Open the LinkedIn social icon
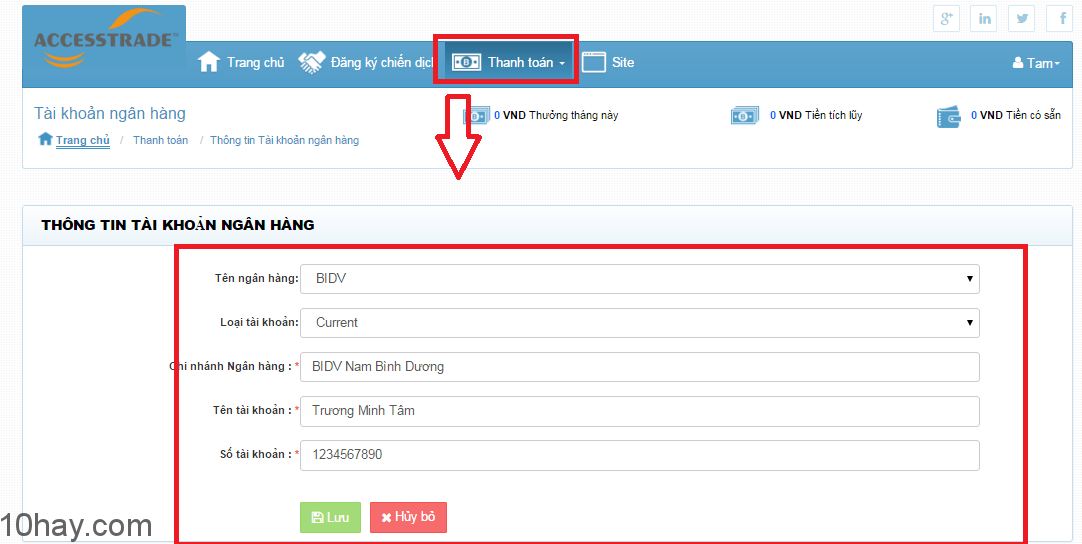The width and height of the screenshot is (1082, 544). 984,18
